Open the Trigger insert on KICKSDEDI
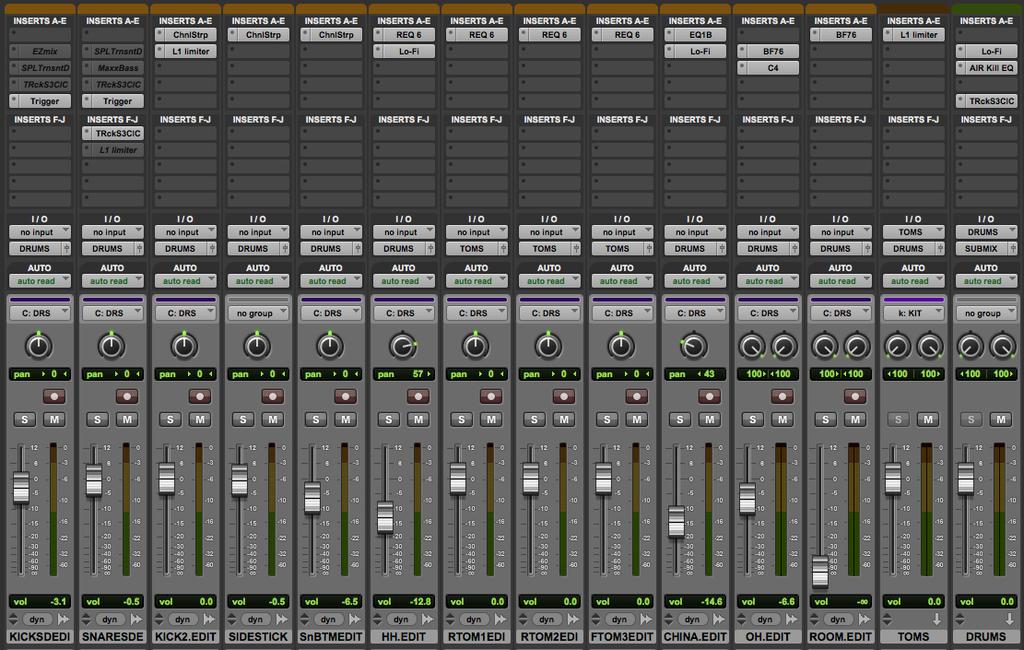This screenshot has width=1024, height=650. [40, 101]
